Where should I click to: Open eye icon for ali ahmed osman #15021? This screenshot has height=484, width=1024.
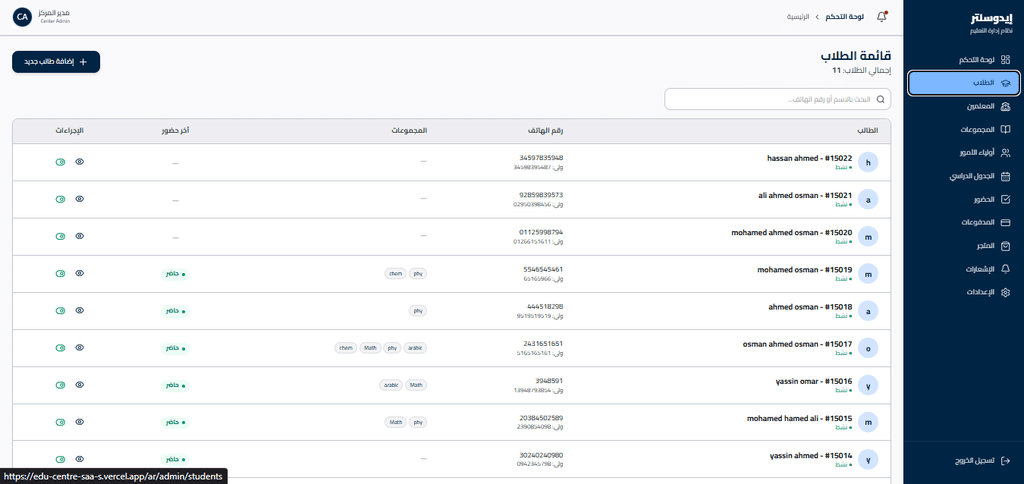pyautogui.click(x=80, y=199)
